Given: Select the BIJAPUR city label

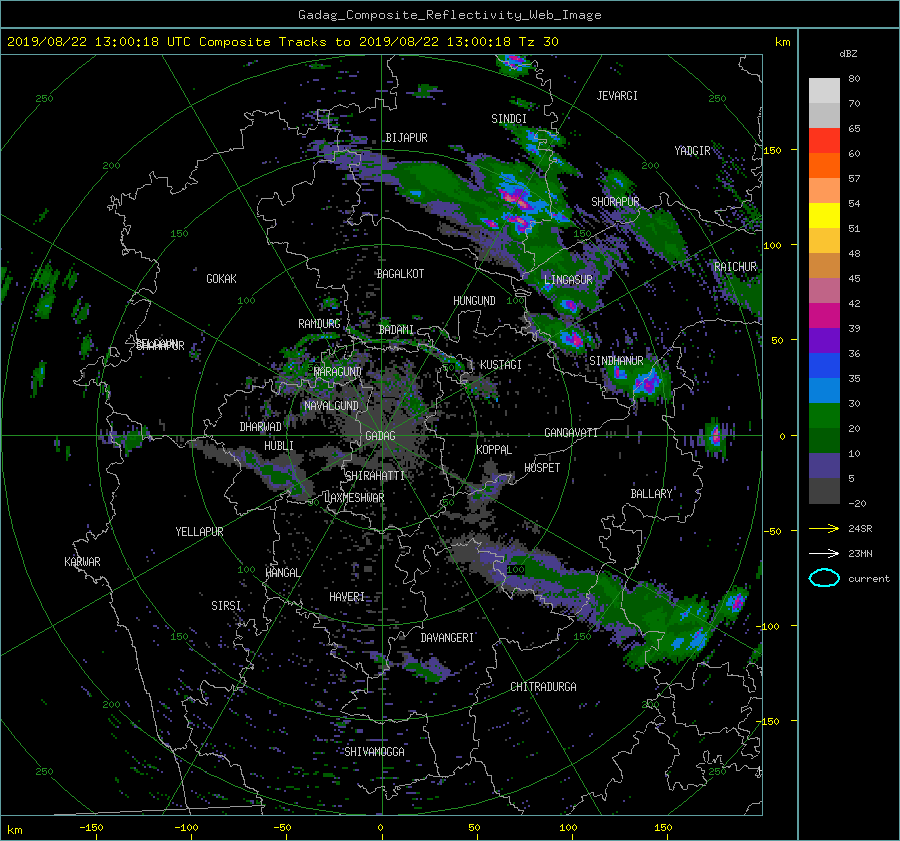Looking at the screenshot, I should pos(406,138).
